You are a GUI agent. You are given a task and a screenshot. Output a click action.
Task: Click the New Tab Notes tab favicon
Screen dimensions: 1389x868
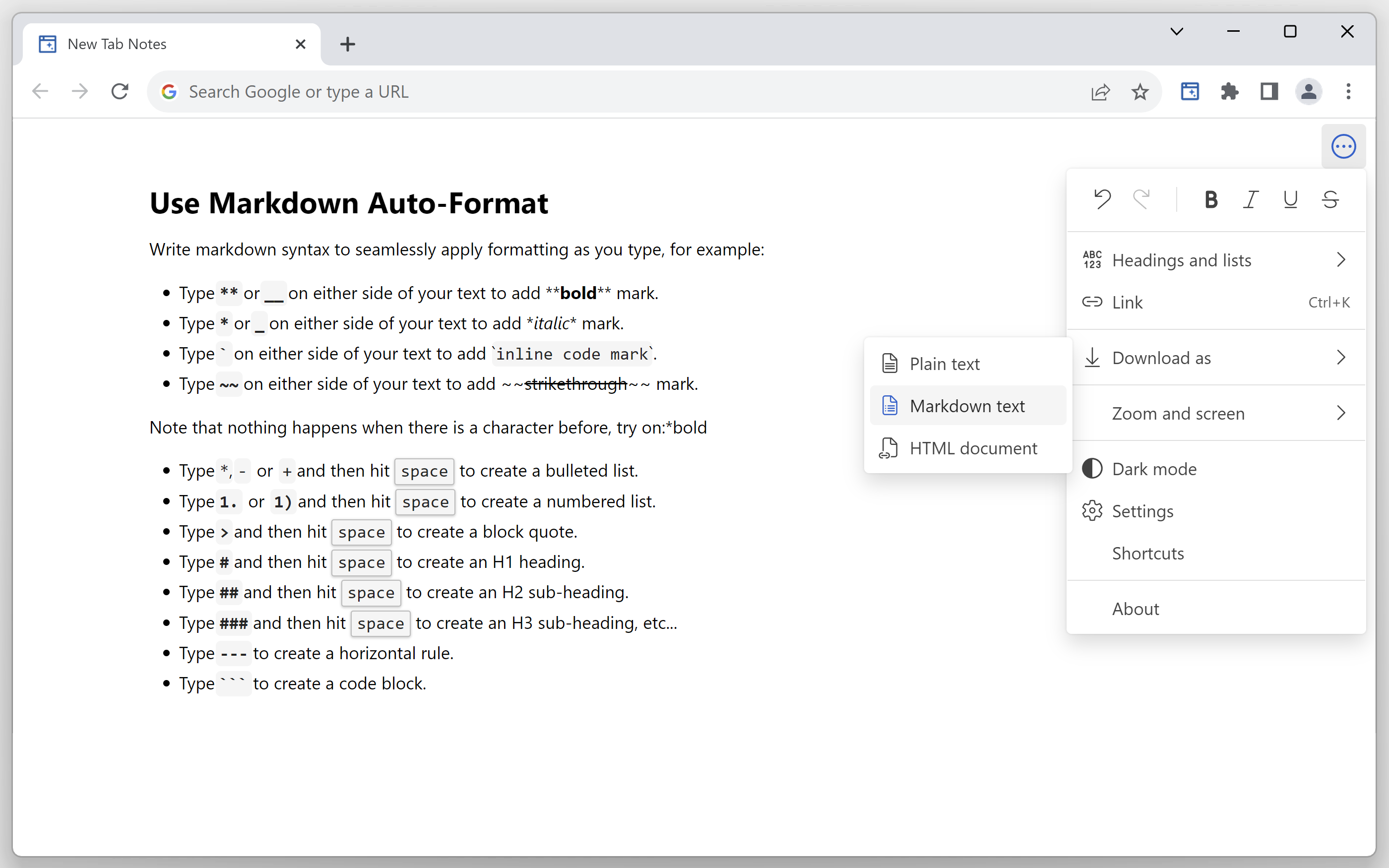48,44
